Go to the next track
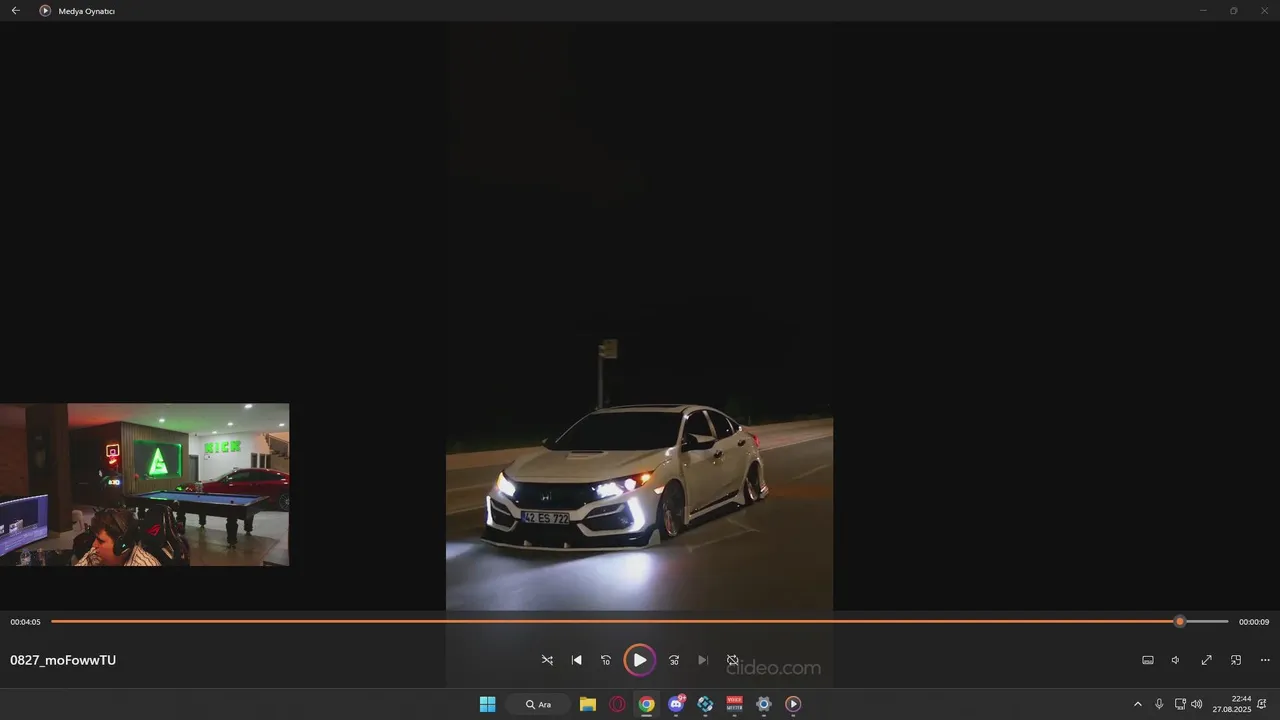This screenshot has height=720, width=1280. (x=703, y=660)
